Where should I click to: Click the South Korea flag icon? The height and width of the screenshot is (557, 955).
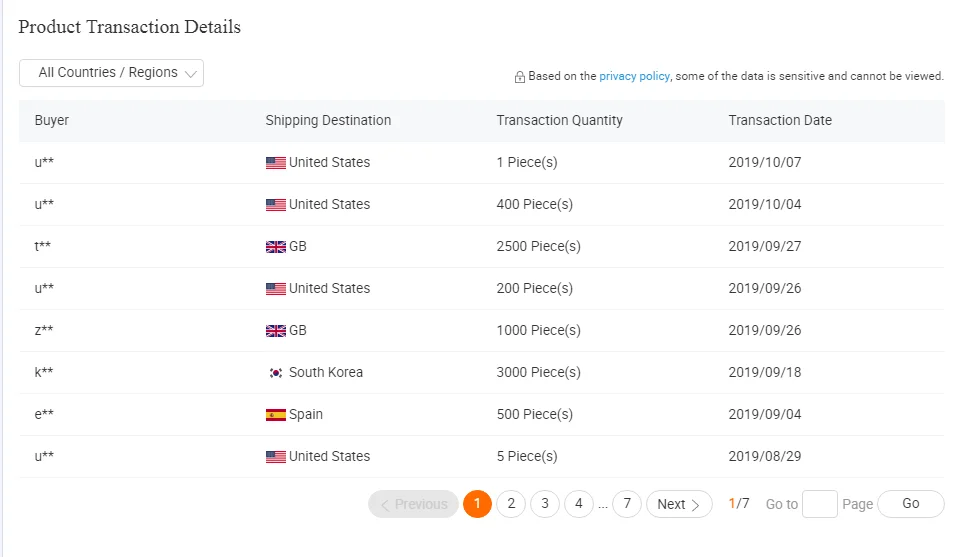[x=276, y=373]
